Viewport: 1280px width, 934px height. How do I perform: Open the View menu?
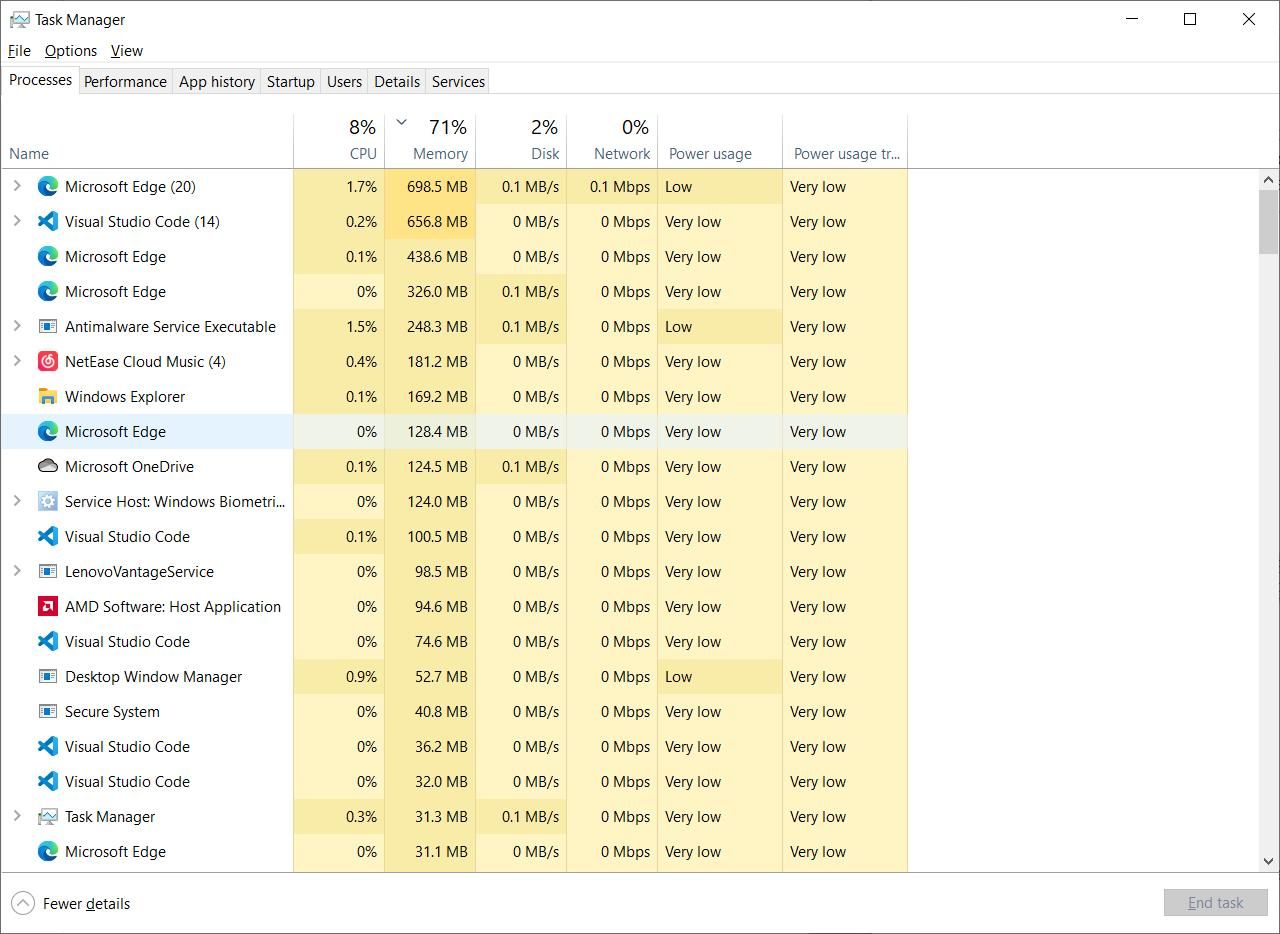pyautogui.click(x=126, y=50)
